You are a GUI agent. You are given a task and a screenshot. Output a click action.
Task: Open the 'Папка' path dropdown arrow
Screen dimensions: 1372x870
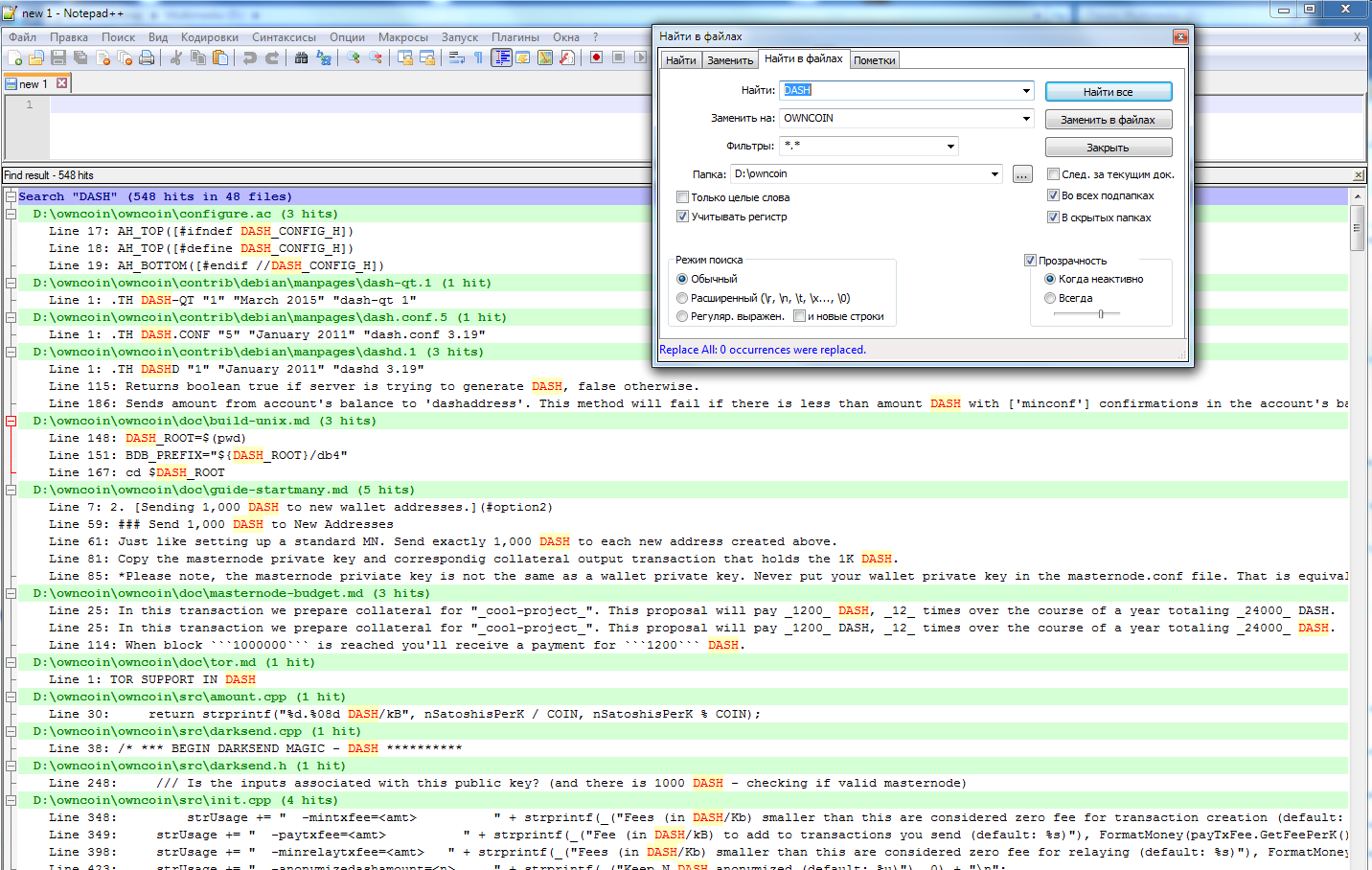click(995, 173)
